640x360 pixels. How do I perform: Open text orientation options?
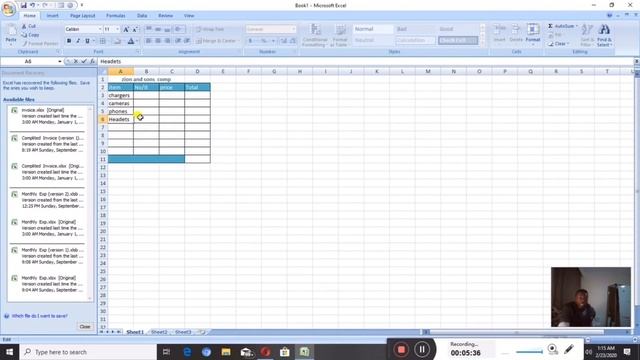178,29
